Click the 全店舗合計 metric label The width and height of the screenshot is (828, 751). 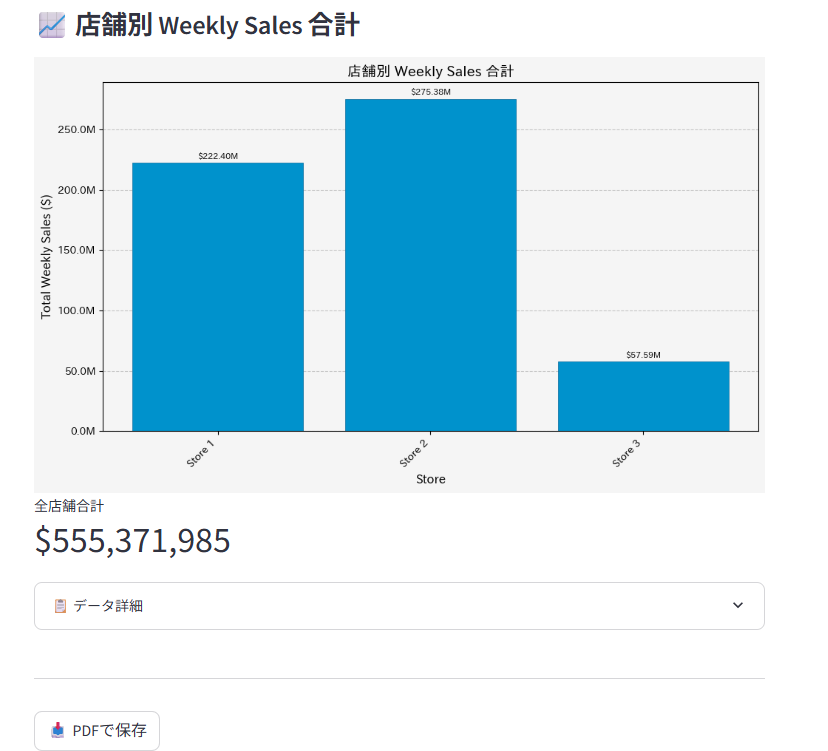pyautogui.click(x=69, y=506)
